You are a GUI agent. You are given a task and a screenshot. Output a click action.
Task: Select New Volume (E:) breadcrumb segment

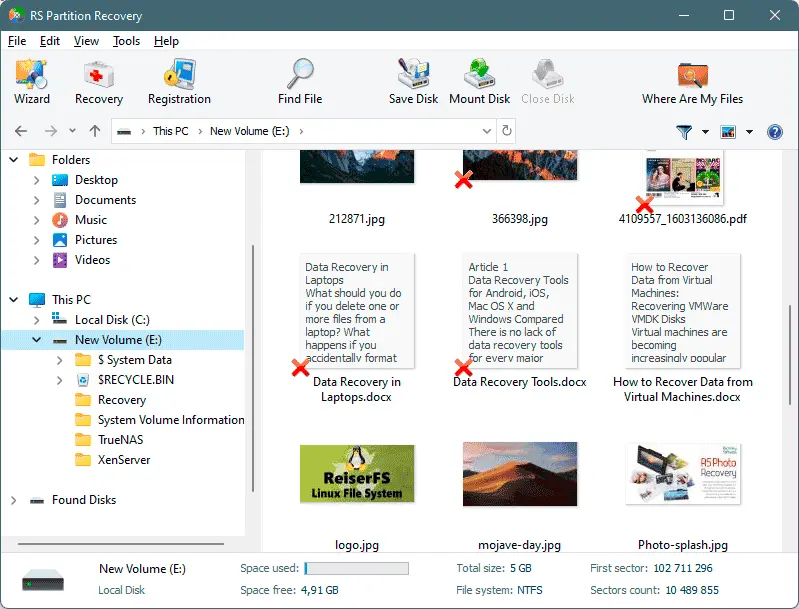(250, 131)
